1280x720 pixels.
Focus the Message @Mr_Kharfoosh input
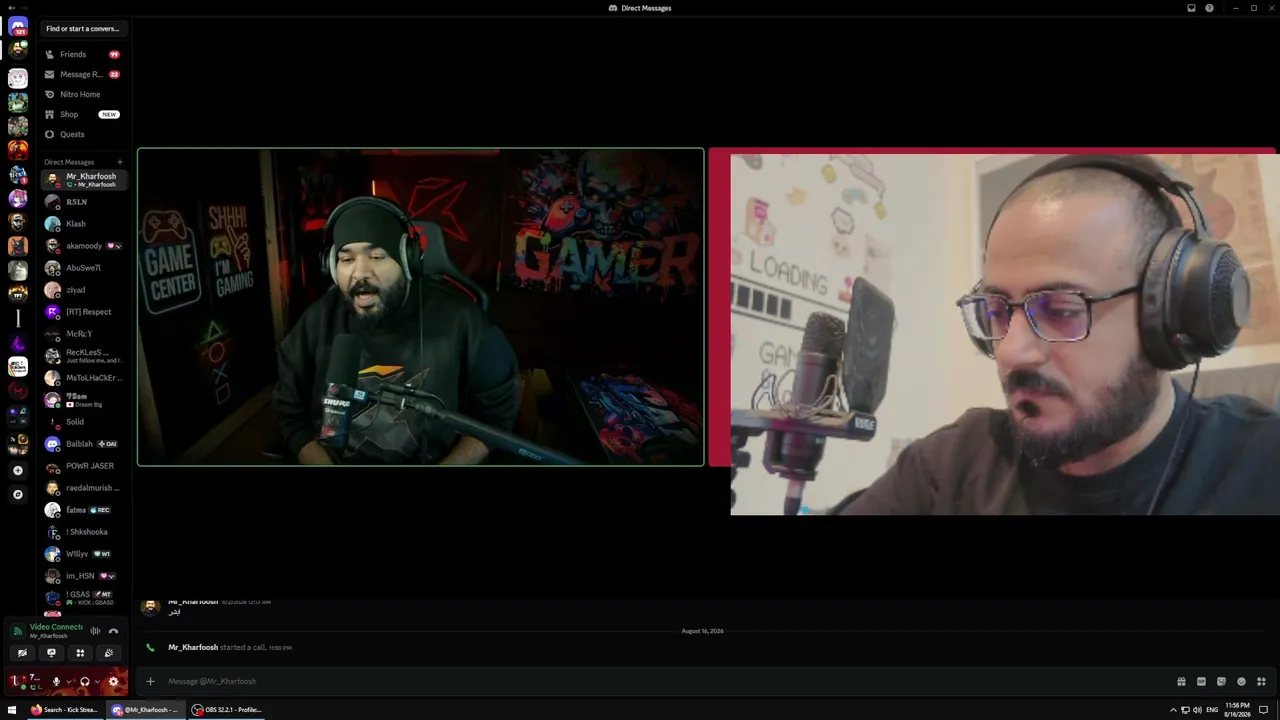tap(660, 681)
